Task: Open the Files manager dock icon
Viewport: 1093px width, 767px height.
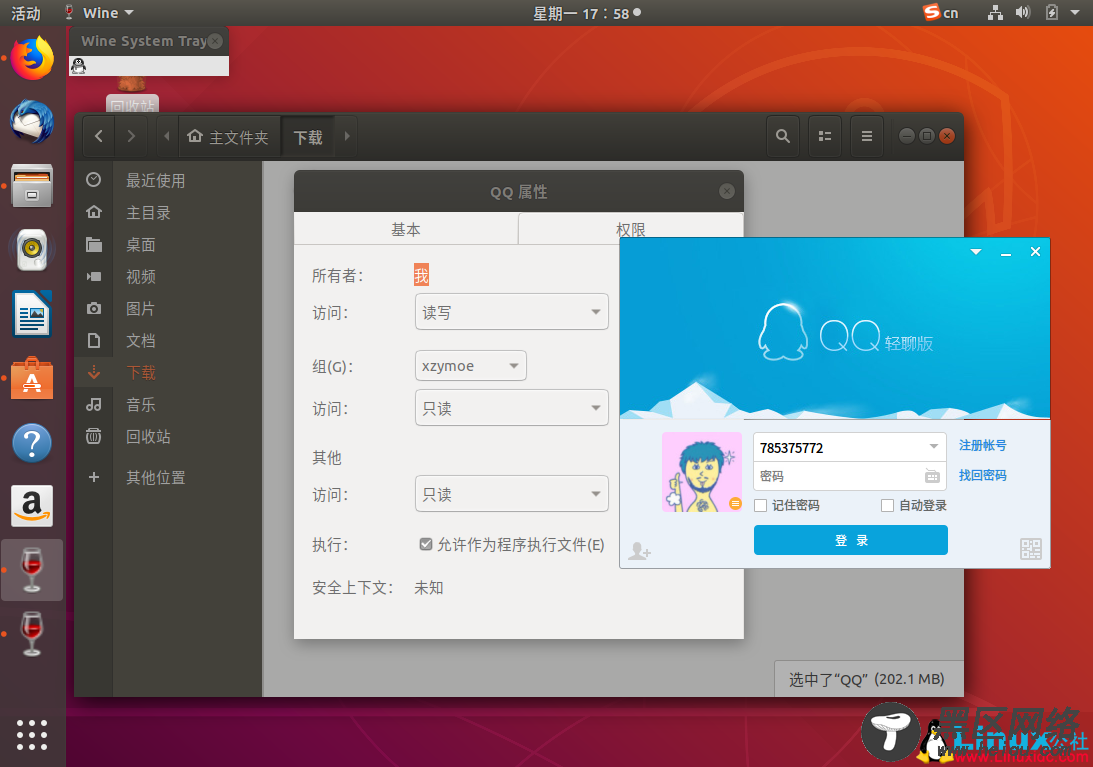Action: 32,185
